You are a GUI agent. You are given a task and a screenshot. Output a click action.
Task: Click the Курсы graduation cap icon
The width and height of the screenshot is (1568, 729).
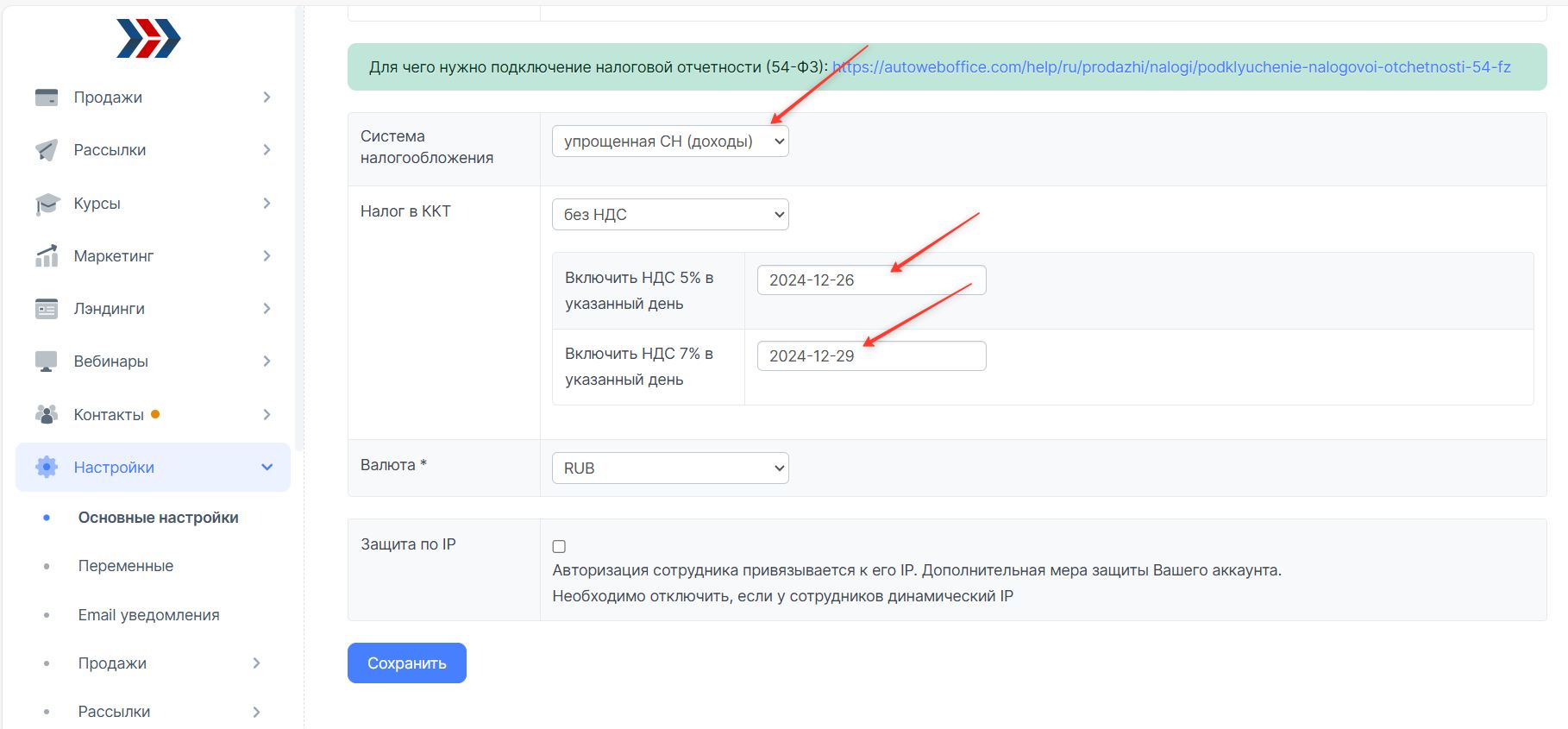(x=47, y=204)
